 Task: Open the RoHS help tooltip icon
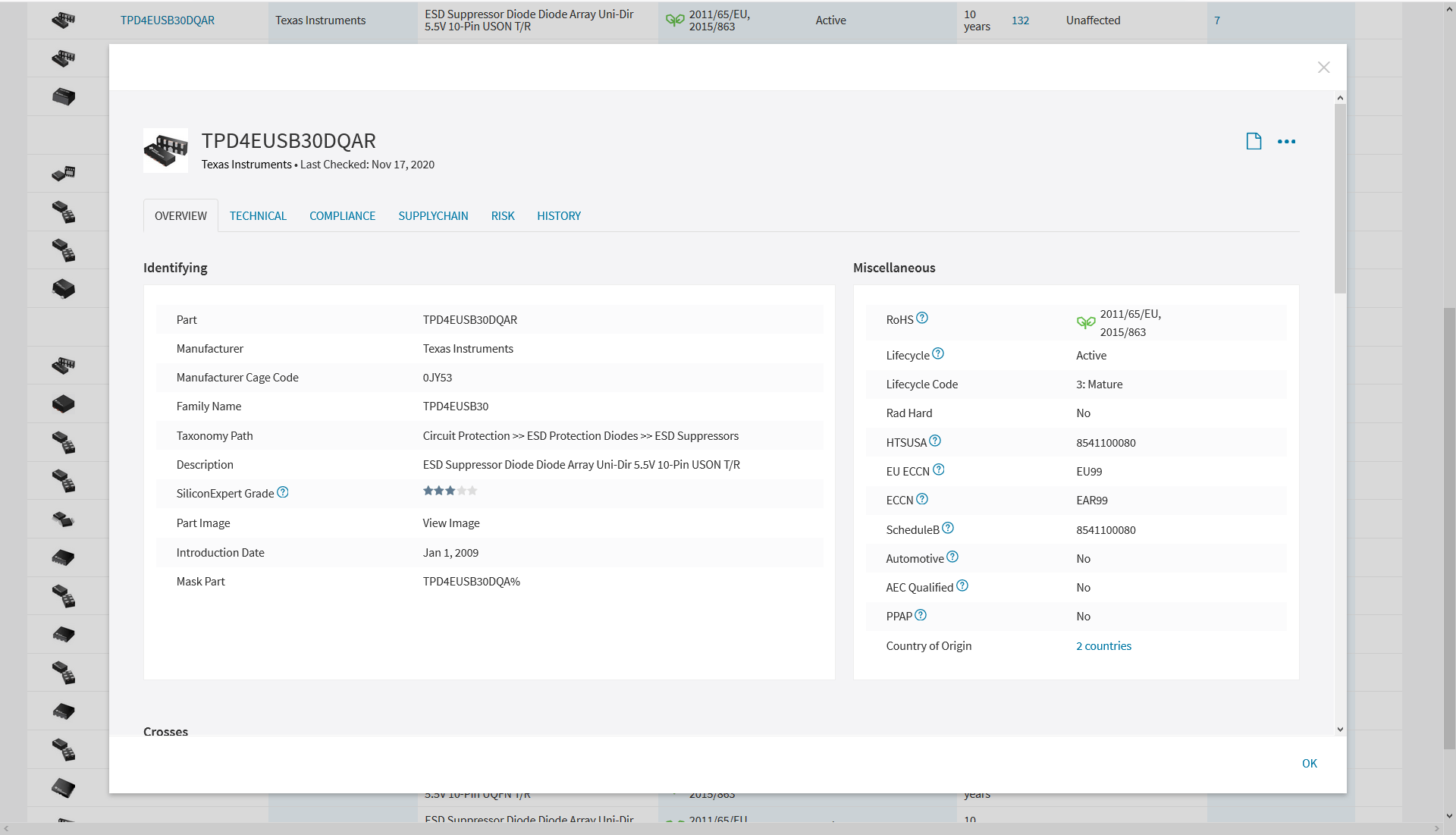(x=922, y=318)
